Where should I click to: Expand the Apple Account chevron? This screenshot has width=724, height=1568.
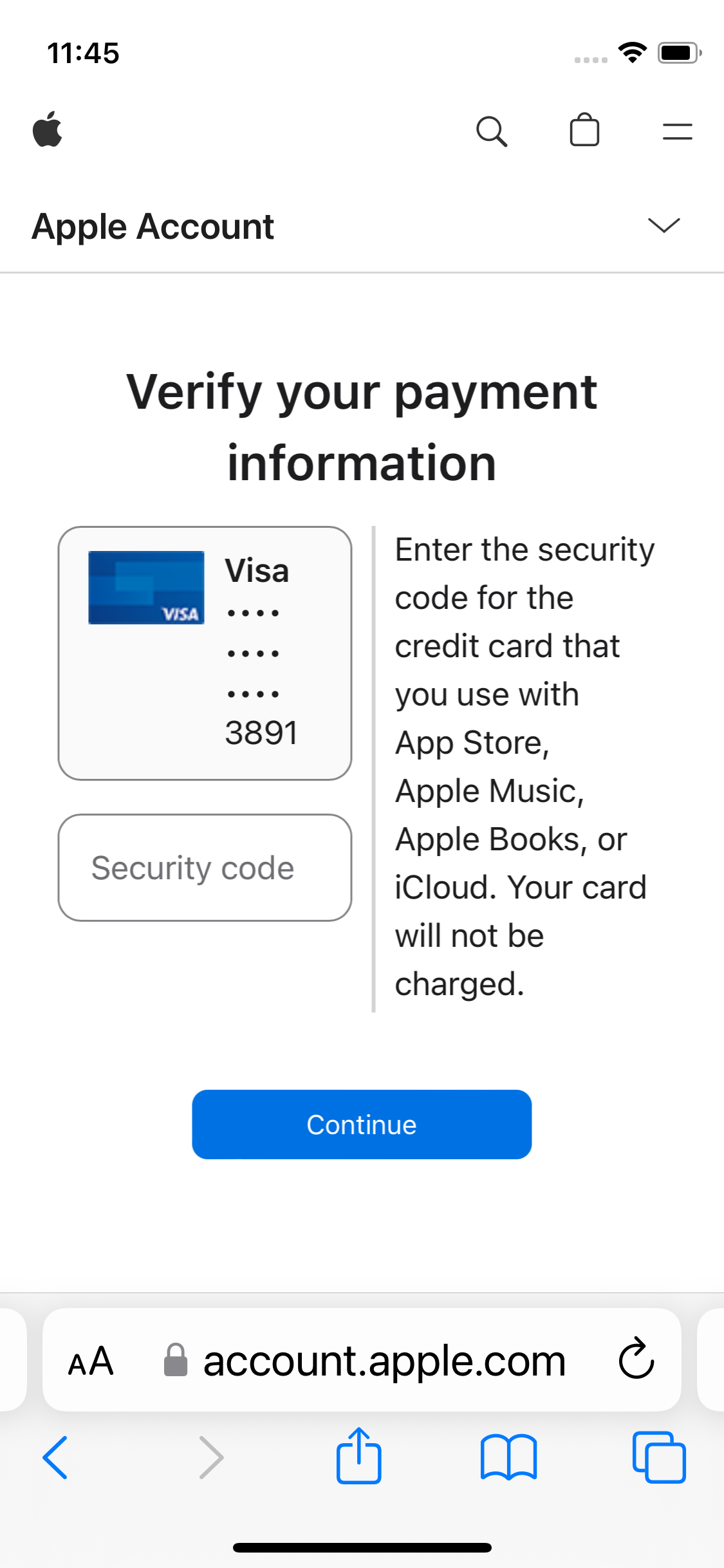click(x=664, y=225)
